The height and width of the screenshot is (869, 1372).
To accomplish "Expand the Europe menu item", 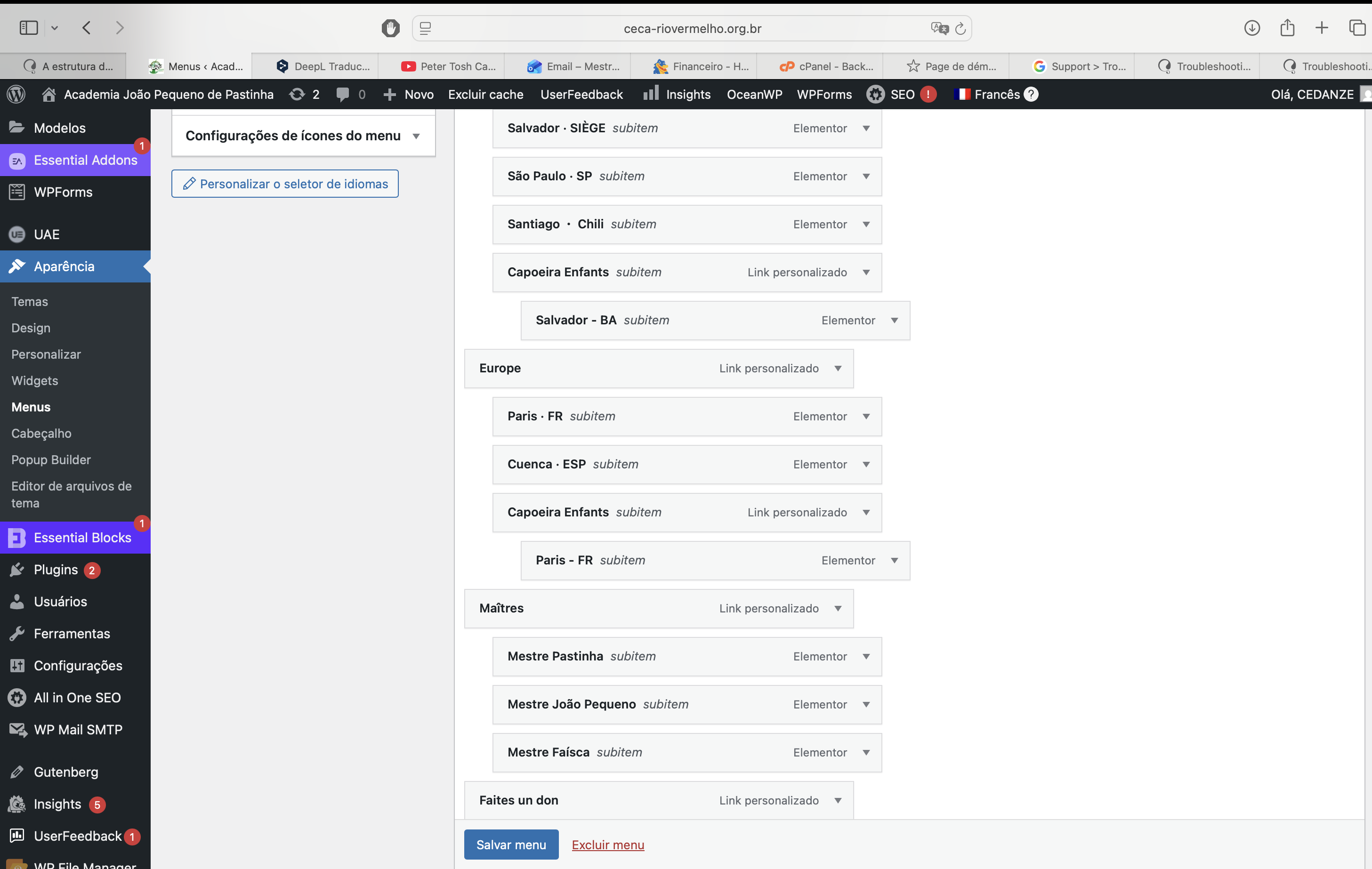I will (x=838, y=369).
